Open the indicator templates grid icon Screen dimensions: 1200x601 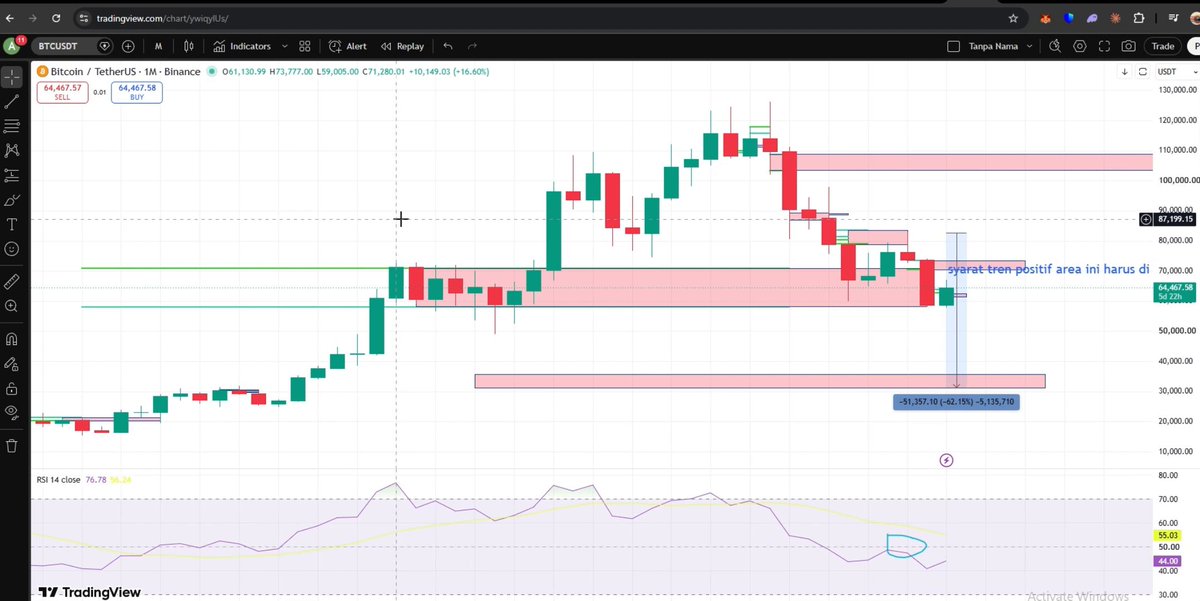304,46
